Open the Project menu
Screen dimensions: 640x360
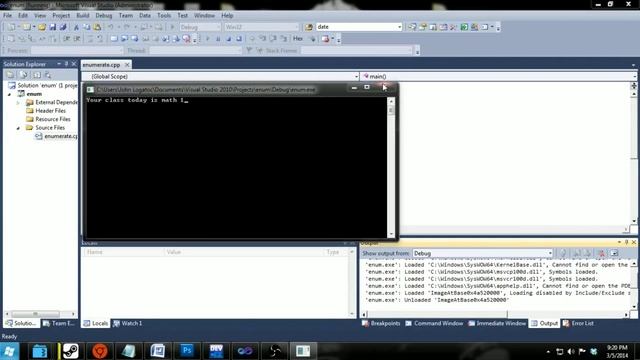click(x=61, y=16)
